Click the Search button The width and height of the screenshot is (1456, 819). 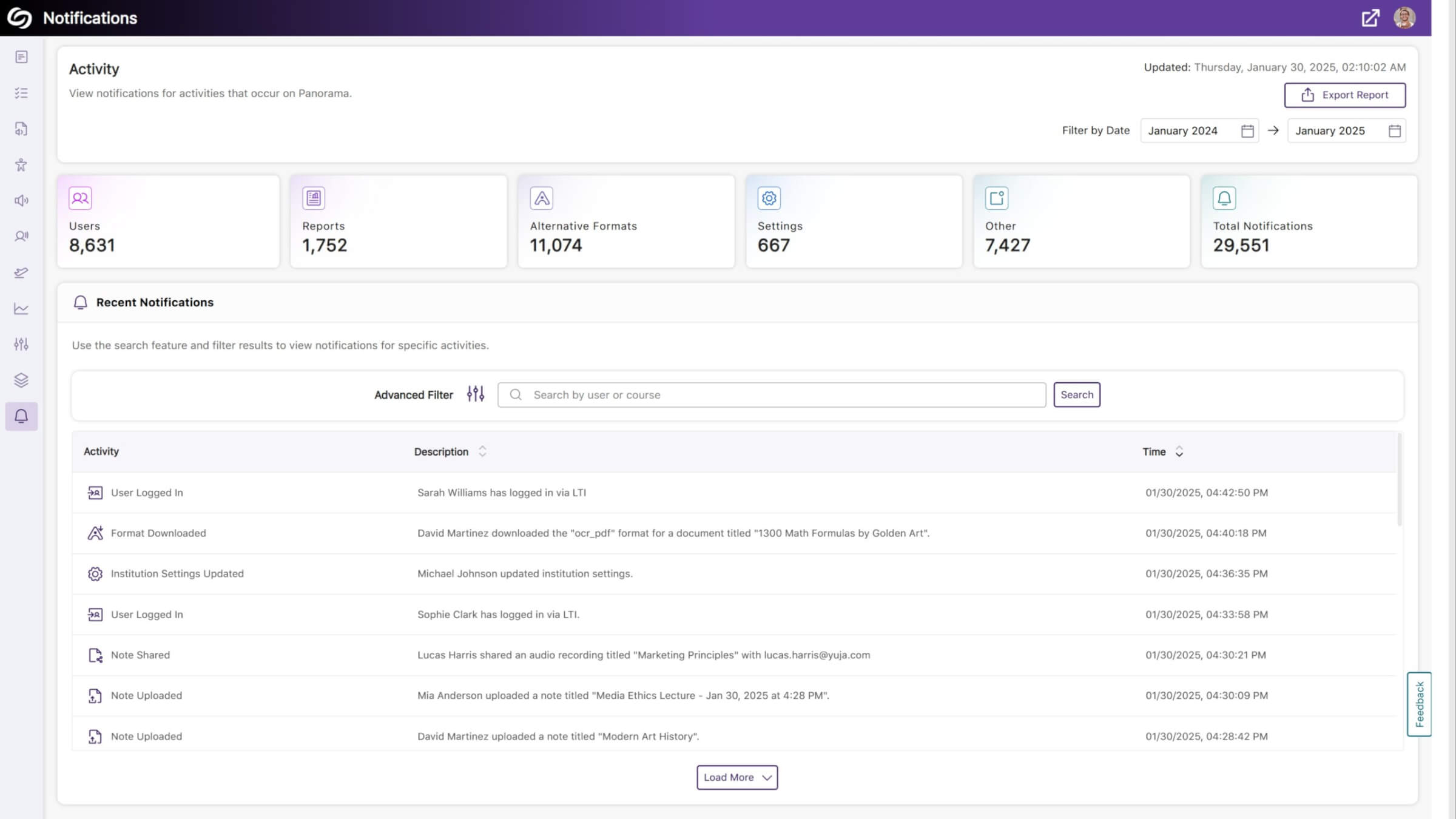pos(1077,394)
